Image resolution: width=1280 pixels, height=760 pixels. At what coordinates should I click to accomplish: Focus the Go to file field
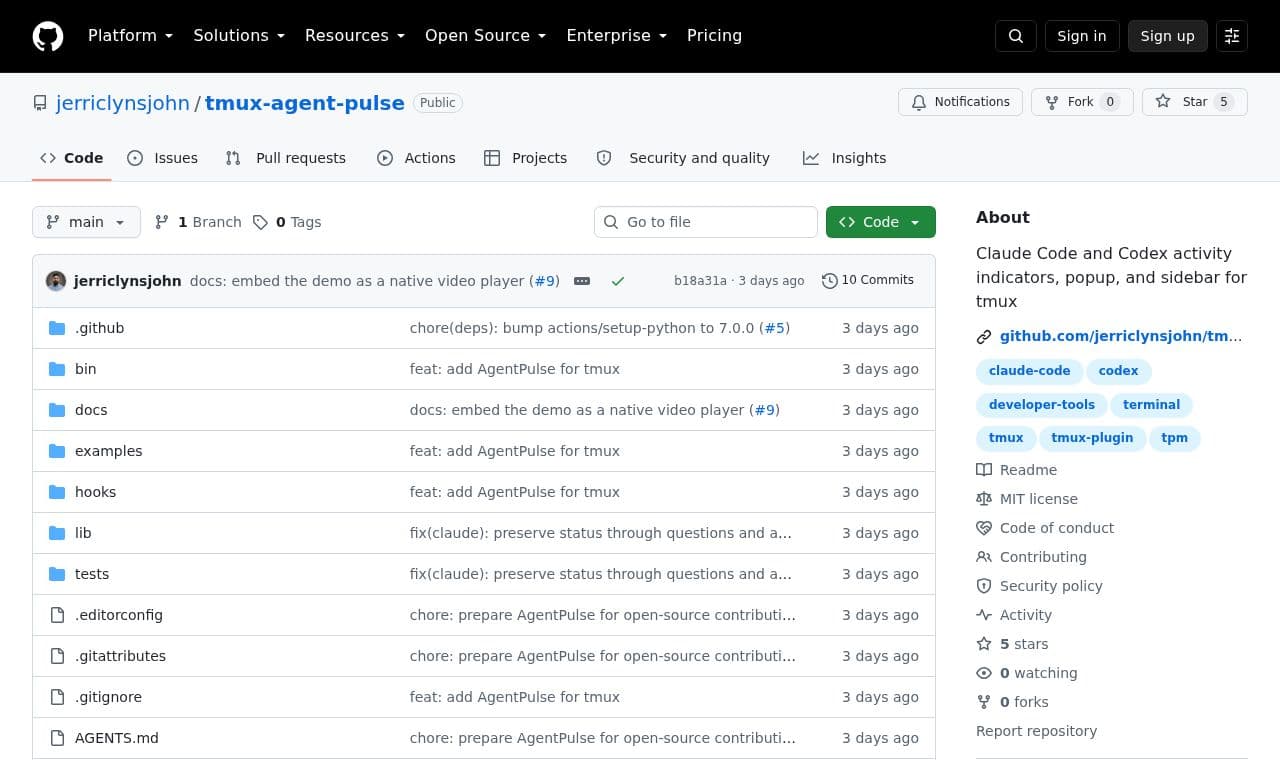(x=706, y=222)
